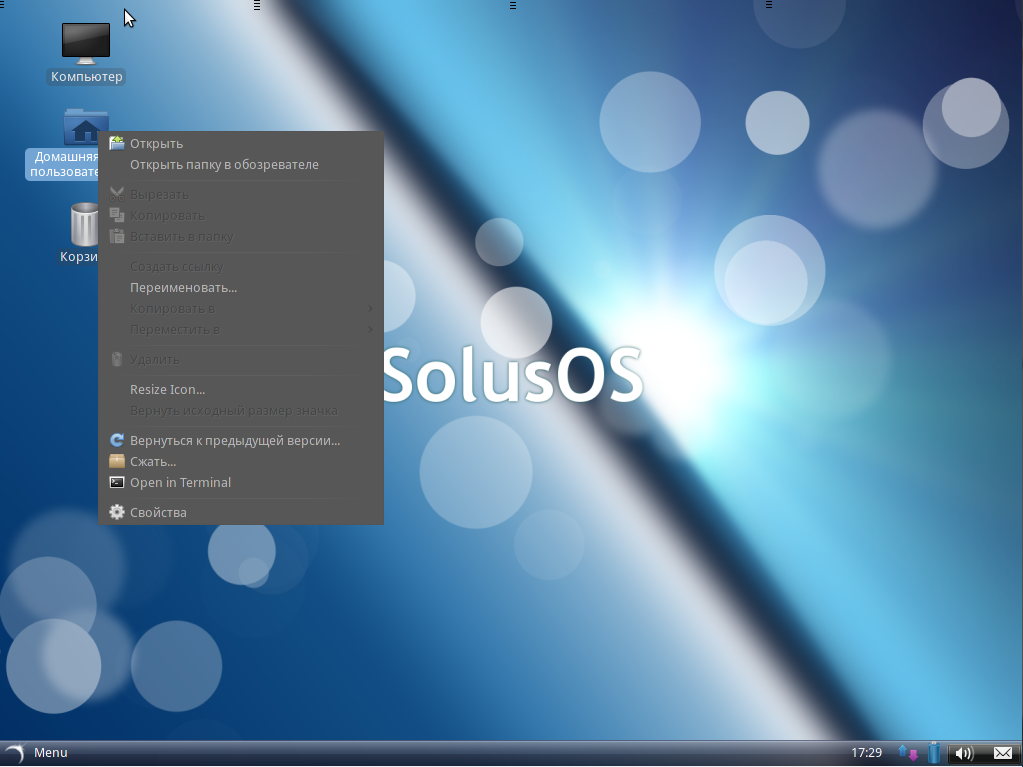Choose Сжать... to compress the folder
Image resolution: width=1023 pixels, height=767 pixels.
point(241,461)
